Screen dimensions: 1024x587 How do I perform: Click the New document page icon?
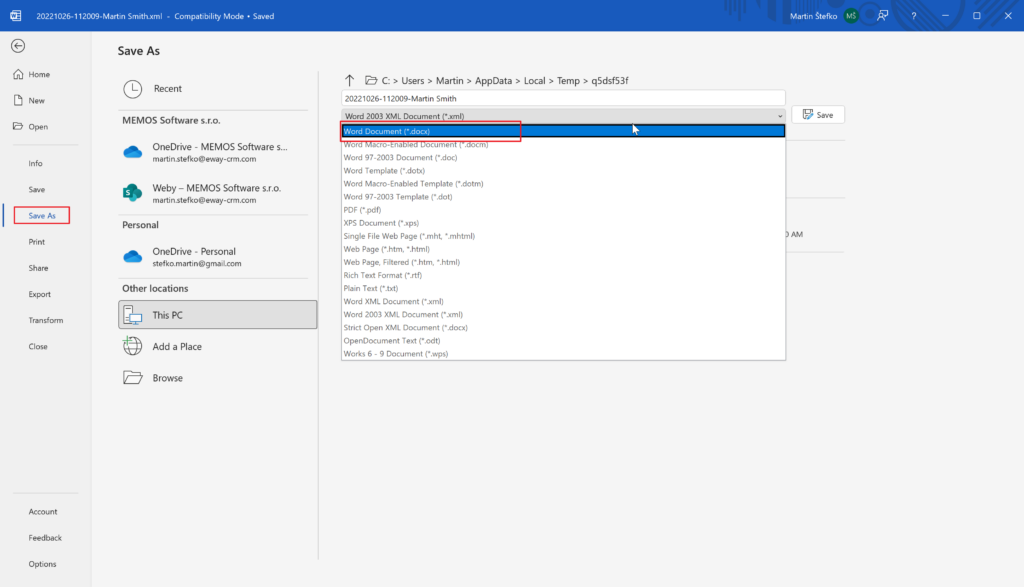[x=18, y=101]
